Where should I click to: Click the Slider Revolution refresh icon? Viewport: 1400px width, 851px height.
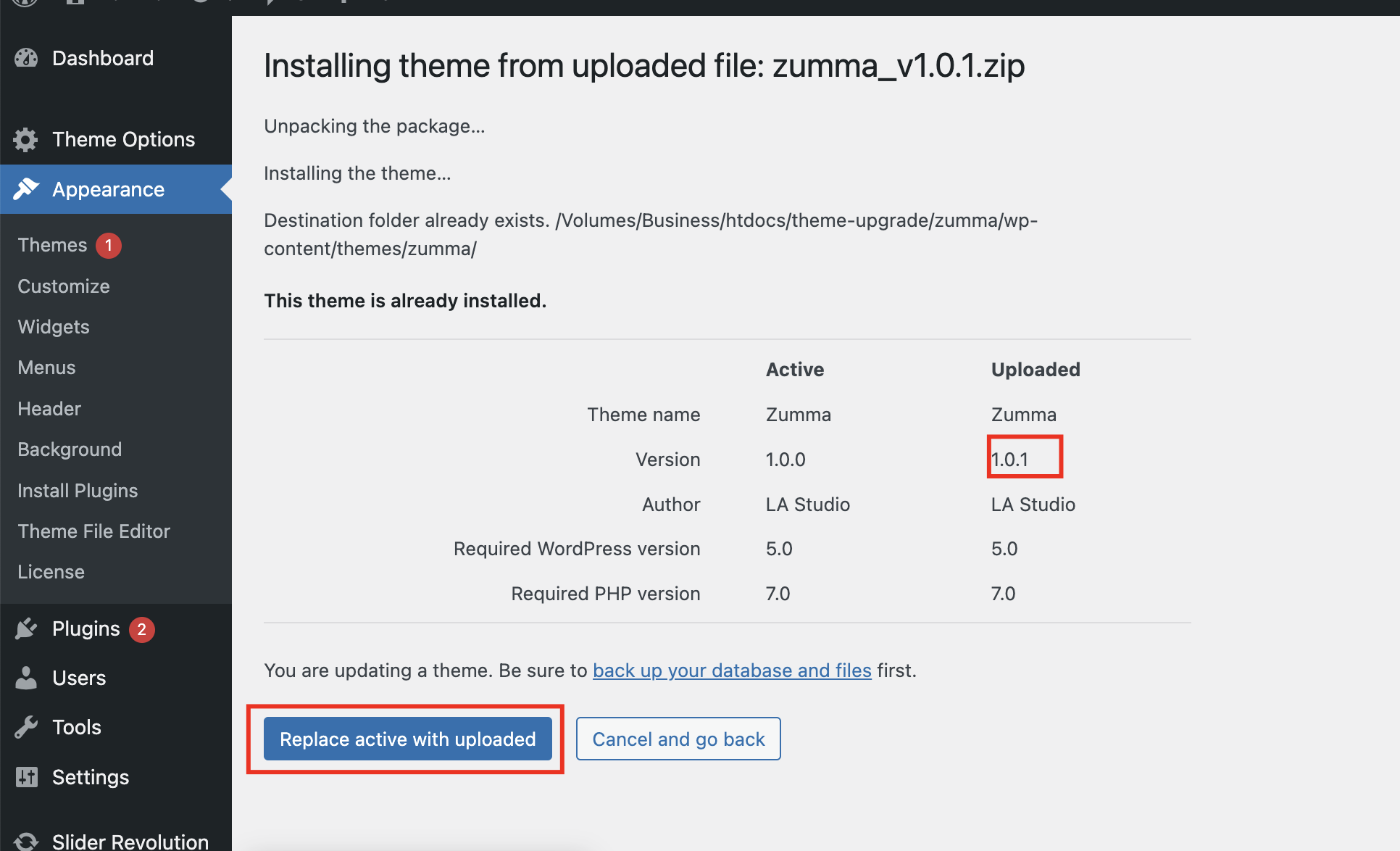(x=26, y=841)
